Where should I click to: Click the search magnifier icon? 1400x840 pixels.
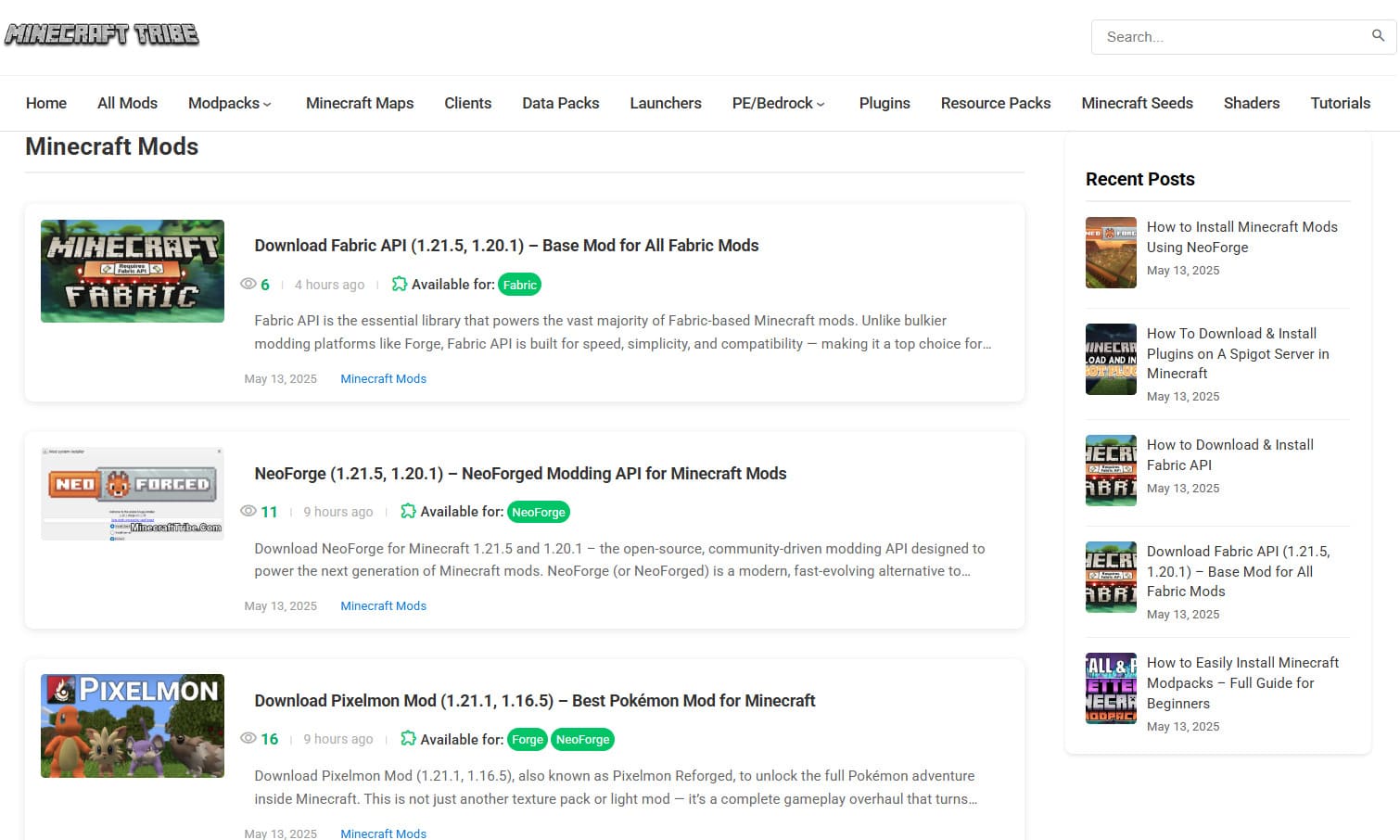click(1378, 36)
